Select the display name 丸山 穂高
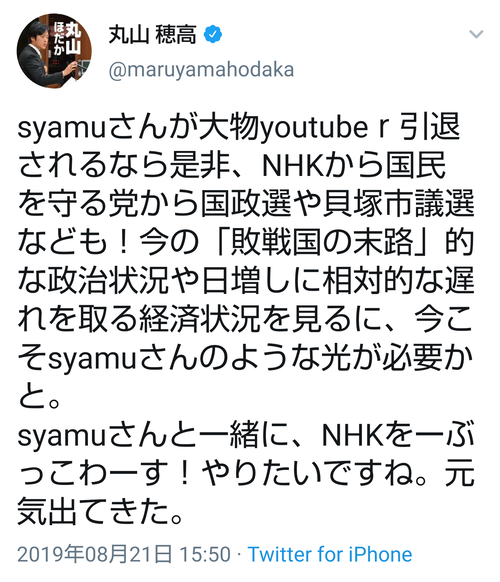500x582 pixels. click(152, 35)
